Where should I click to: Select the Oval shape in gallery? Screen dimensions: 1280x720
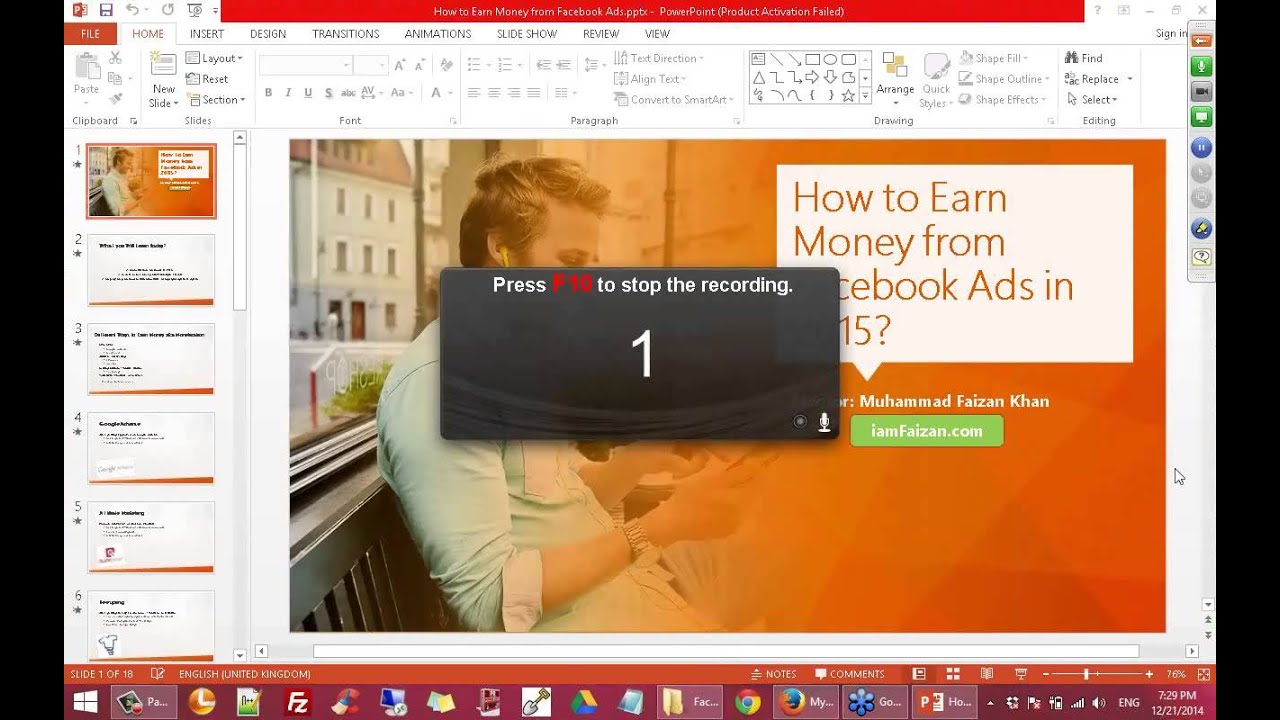pos(830,59)
